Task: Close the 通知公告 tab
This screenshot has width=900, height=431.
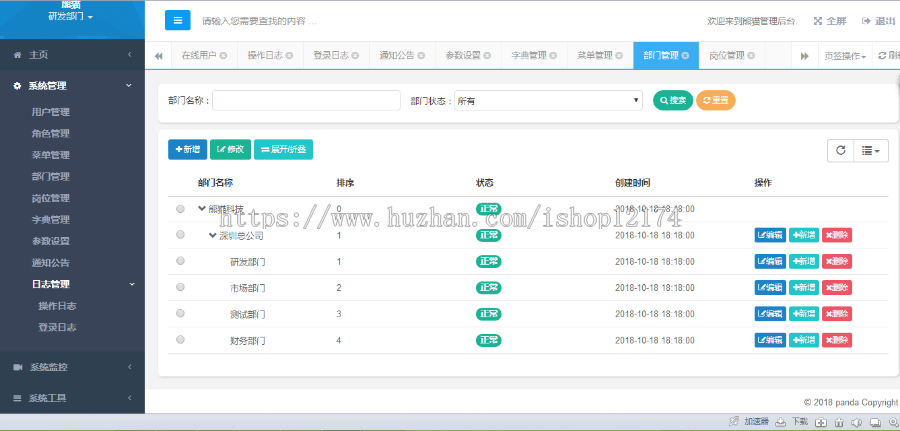Action: tap(421, 56)
